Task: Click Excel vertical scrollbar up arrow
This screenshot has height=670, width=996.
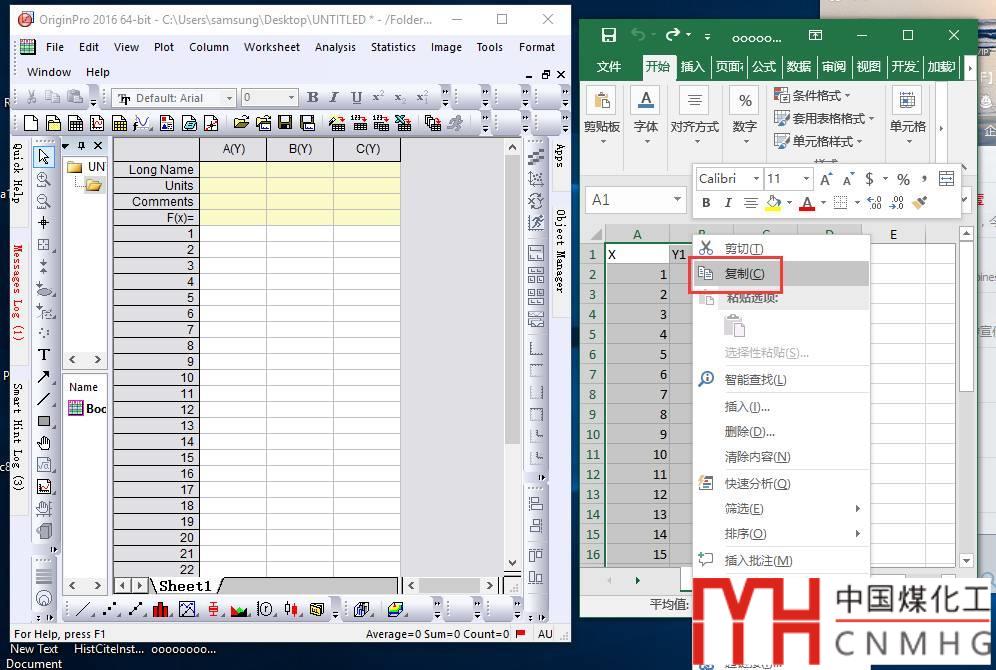Action: [x=966, y=234]
